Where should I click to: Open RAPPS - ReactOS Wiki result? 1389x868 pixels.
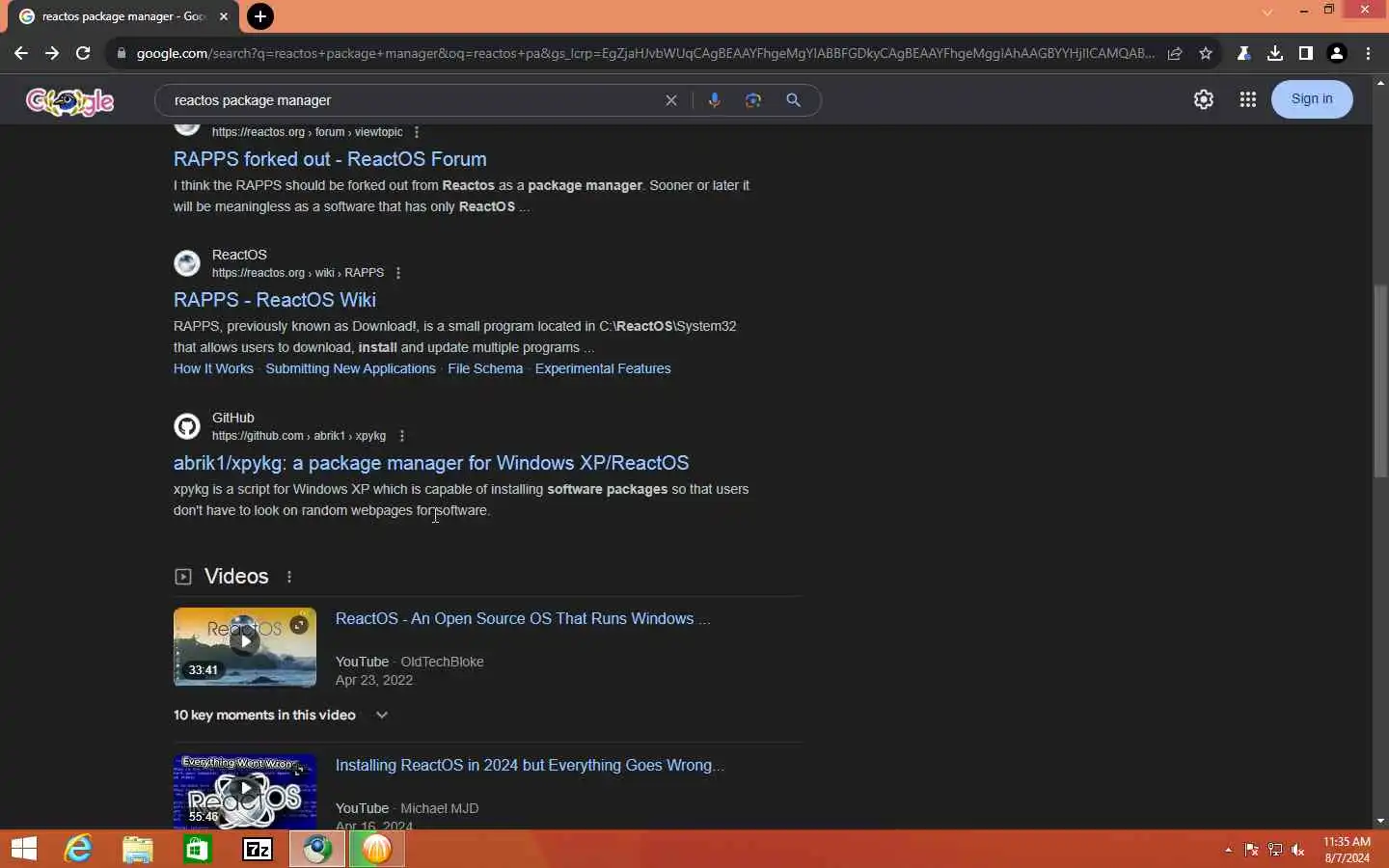[x=275, y=300]
